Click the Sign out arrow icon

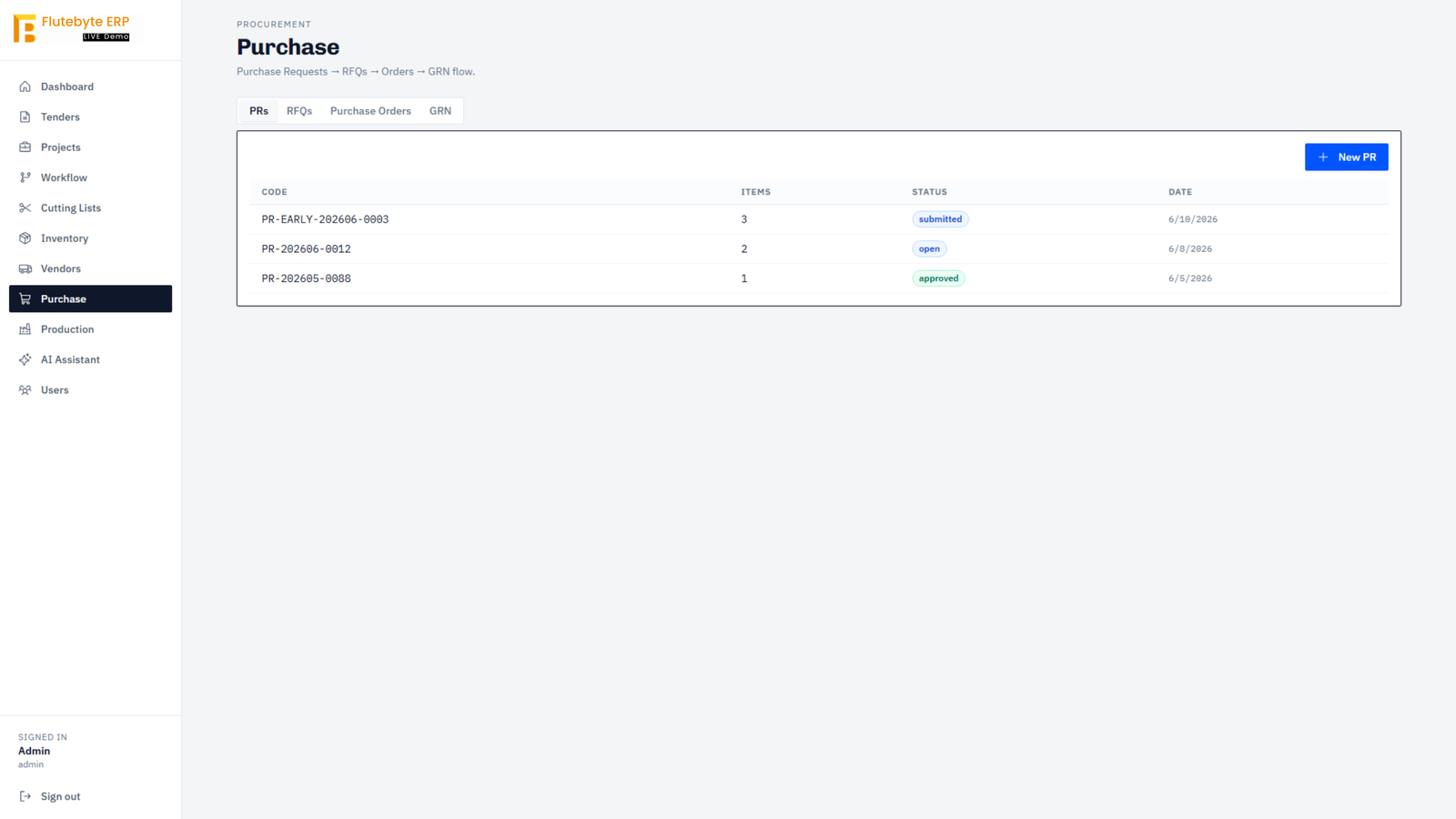tap(25, 796)
